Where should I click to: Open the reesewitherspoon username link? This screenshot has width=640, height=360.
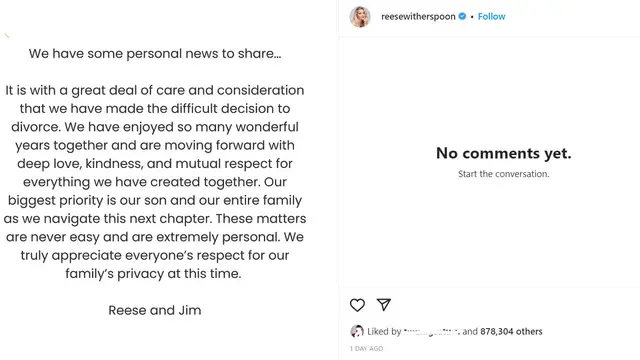pyautogui.click(x=418, y=16)
